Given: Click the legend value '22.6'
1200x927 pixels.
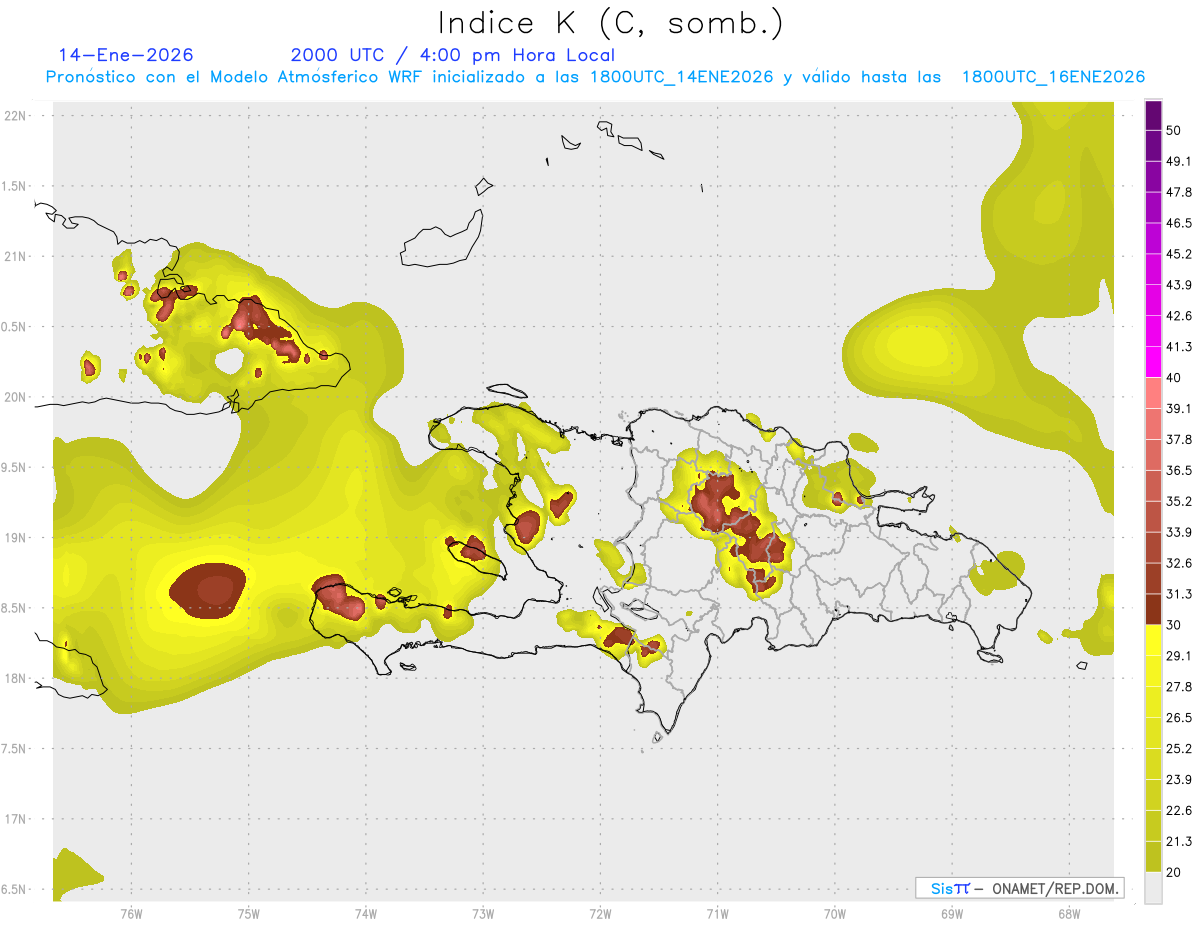Looking at the screenshot, I should pyautogui.click(x=1179, y=811).
